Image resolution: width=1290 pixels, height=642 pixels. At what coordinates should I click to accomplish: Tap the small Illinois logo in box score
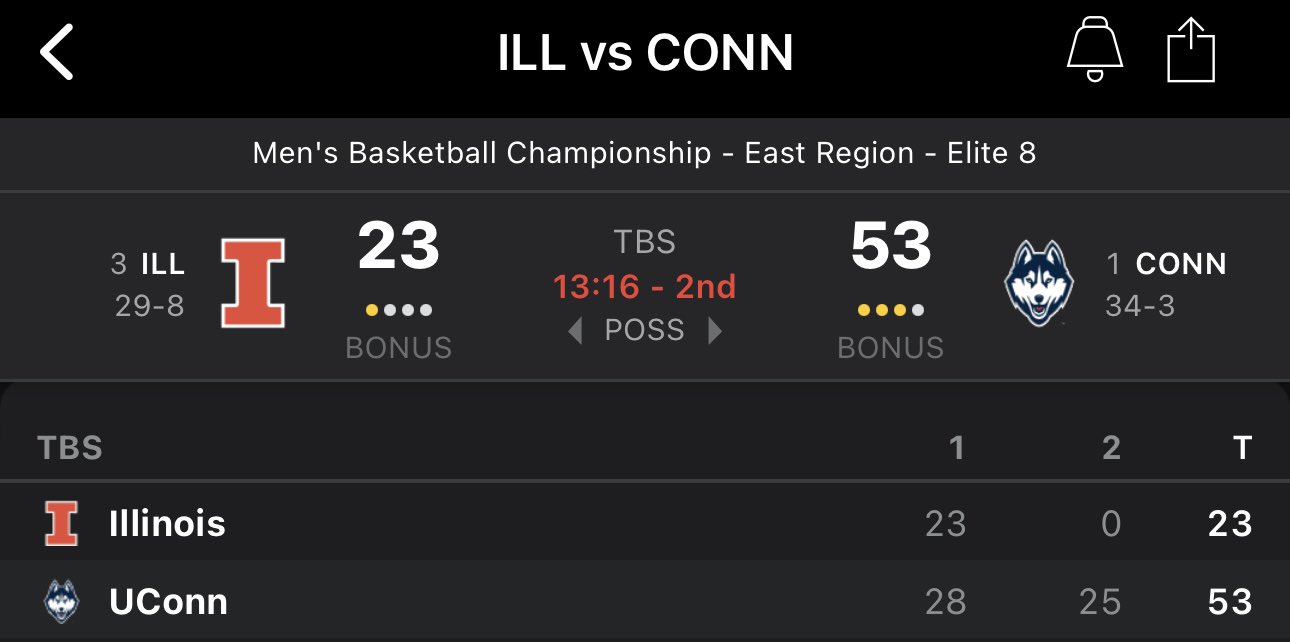61,524
